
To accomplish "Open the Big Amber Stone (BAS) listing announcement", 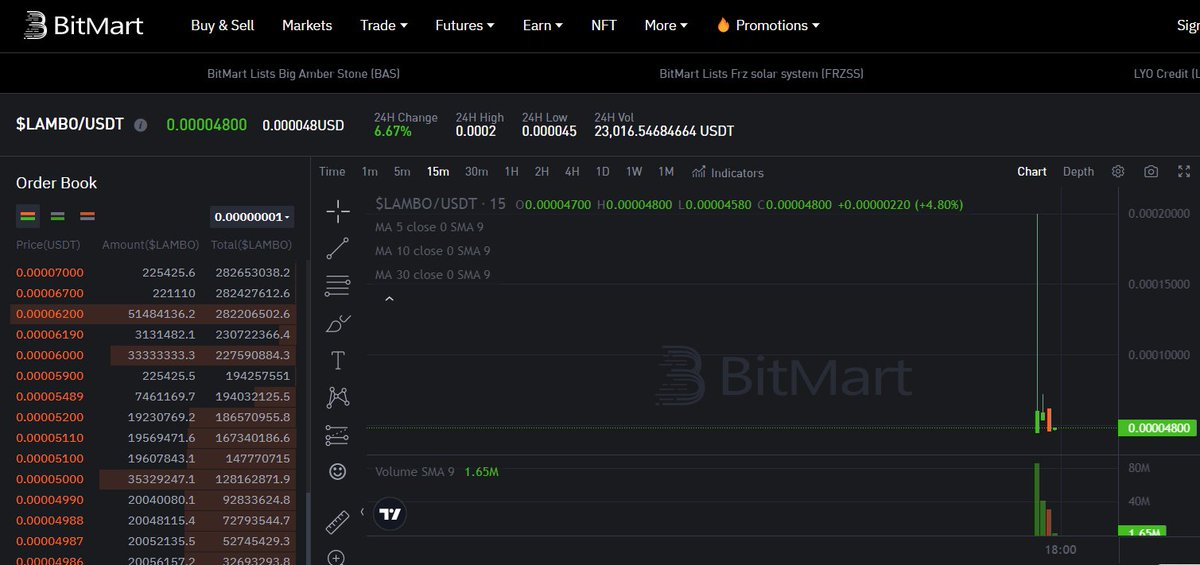I will click(304, 74).
